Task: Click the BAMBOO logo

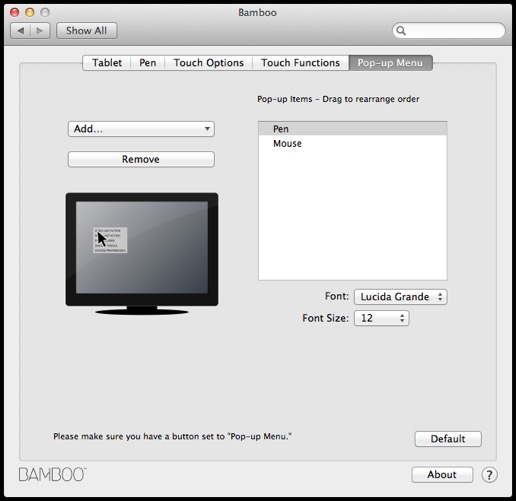Action: (52, 474)
